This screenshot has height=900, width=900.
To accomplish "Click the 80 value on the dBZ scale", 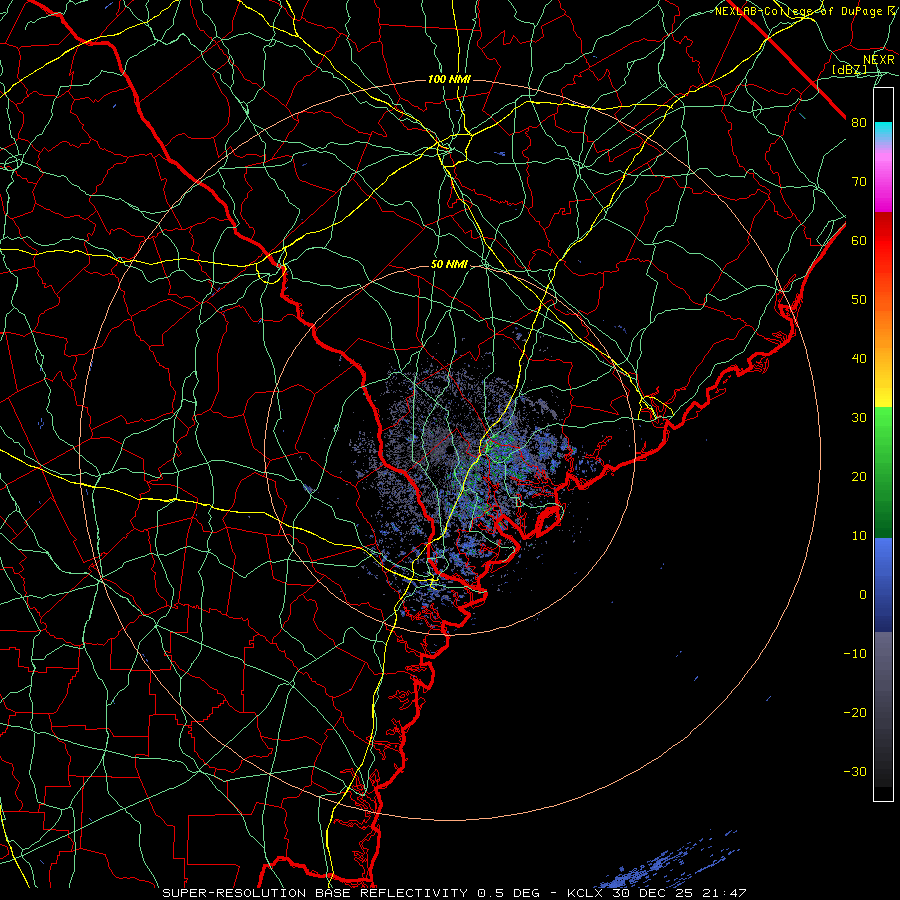I will (859, 122).
